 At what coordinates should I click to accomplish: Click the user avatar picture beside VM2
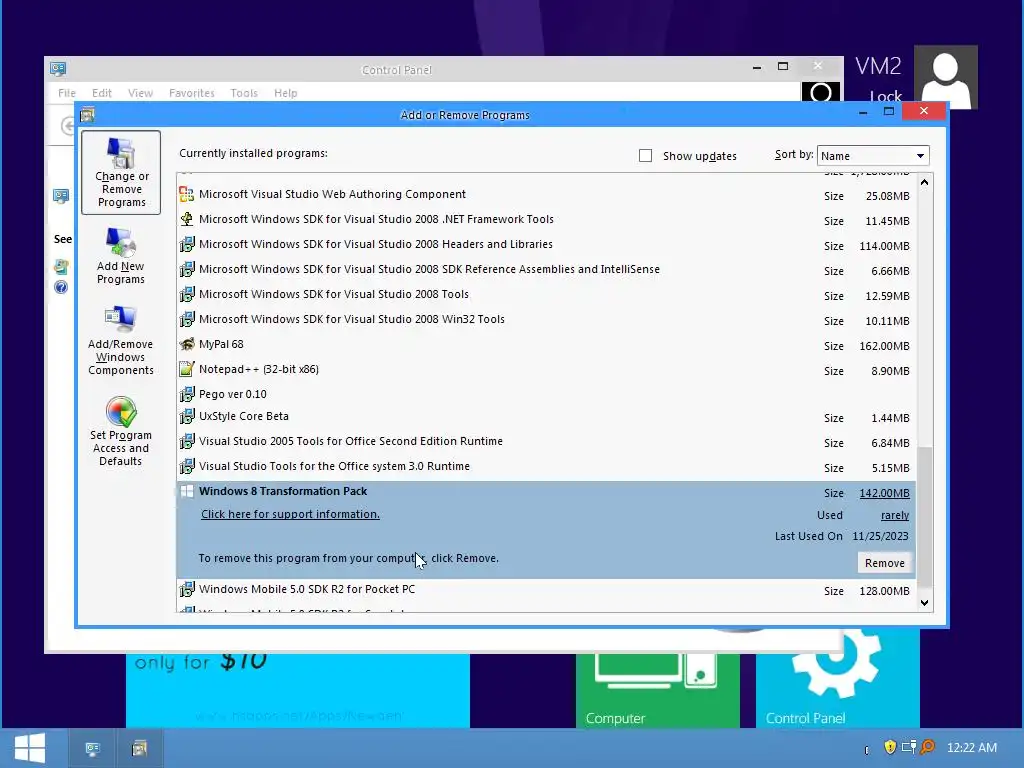[x=946, y=77]
